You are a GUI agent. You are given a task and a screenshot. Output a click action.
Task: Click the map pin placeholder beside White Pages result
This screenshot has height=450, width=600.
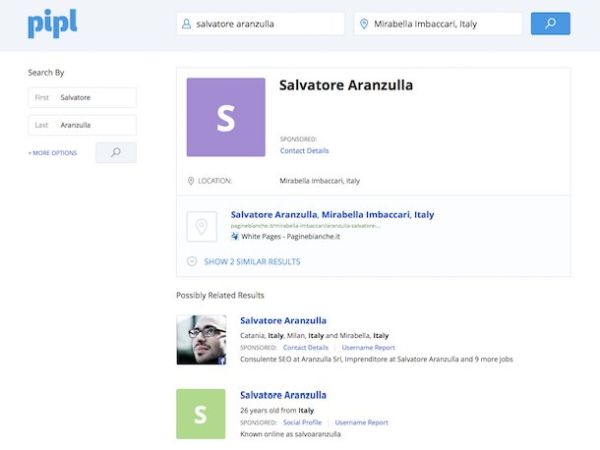tap(201, 227)
